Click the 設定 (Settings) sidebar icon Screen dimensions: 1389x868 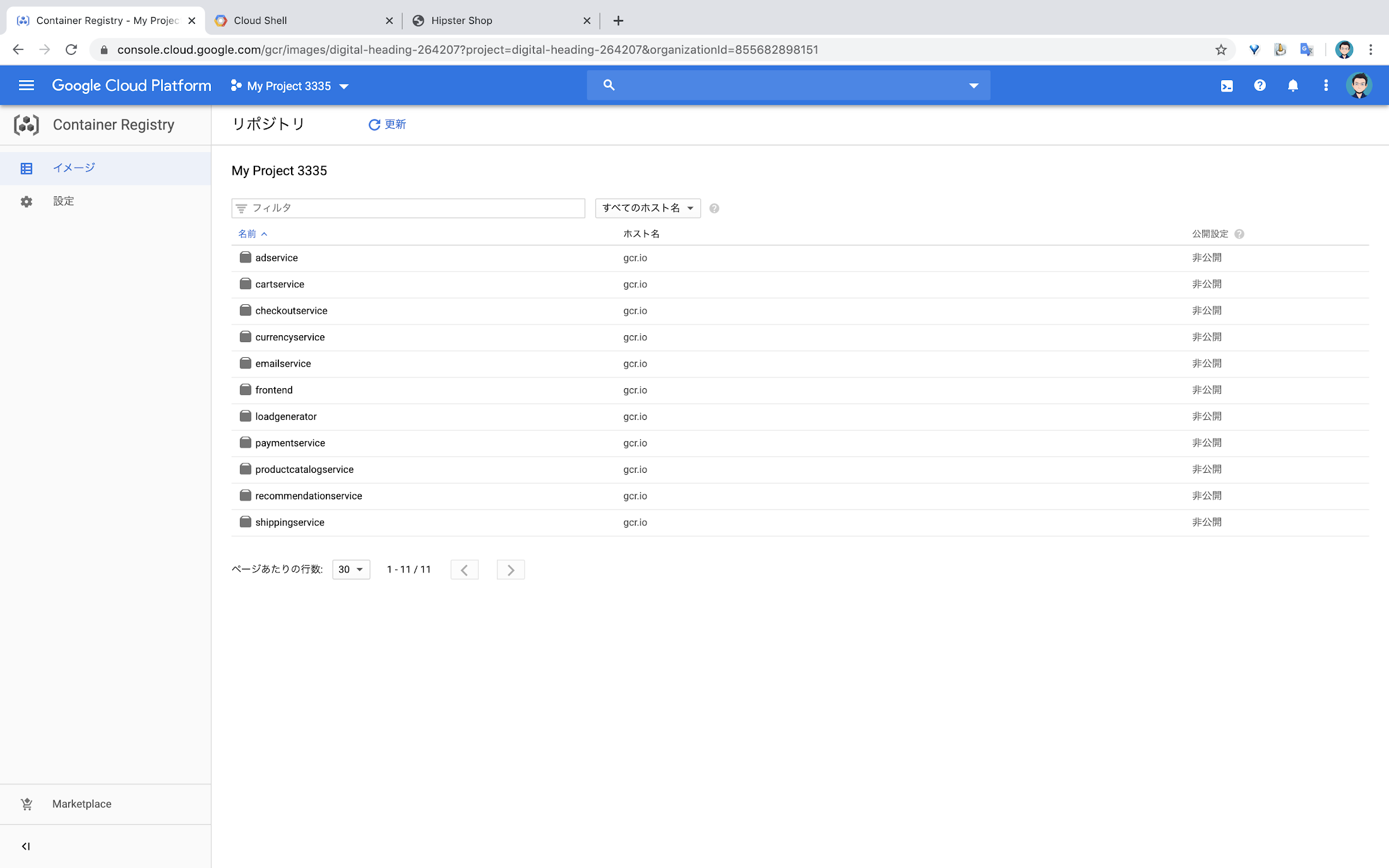(x=26, y=201)
